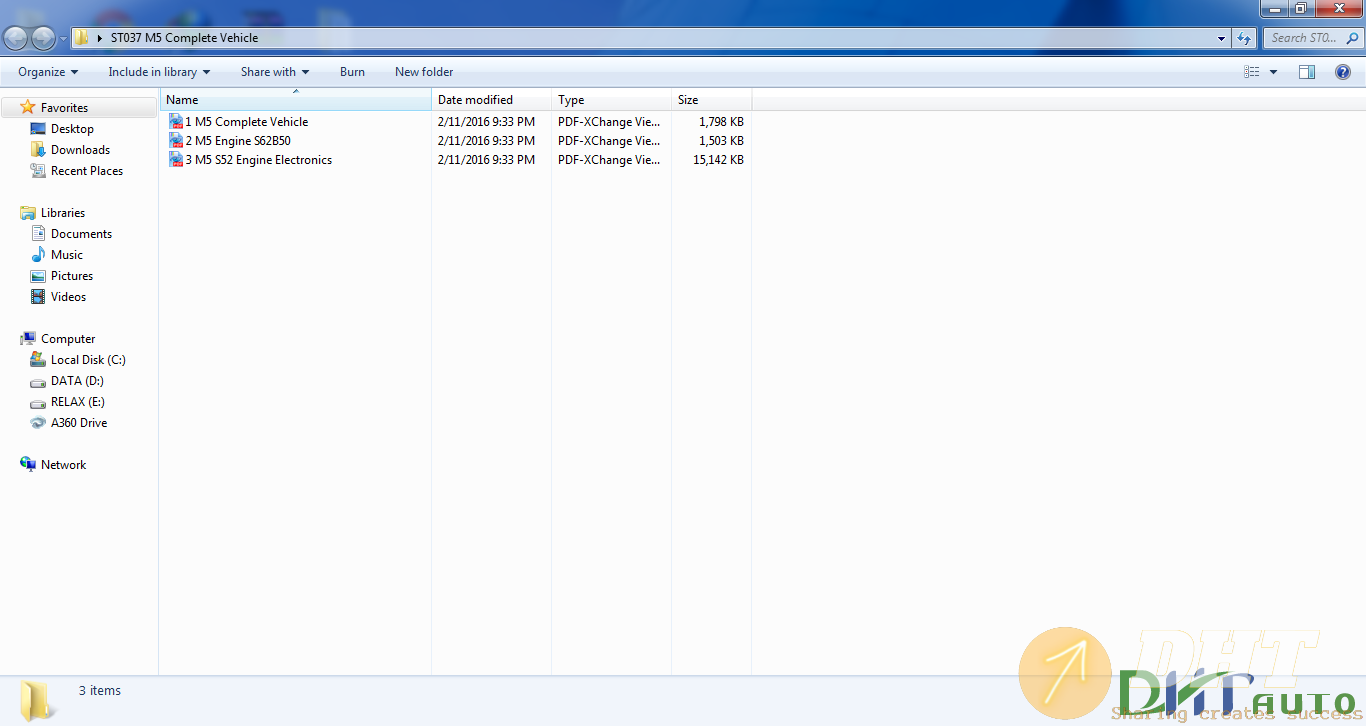Sort by the Type column header
Image resolution: width=1366 pixels, height=726 pixels.
tap(611, 100)
